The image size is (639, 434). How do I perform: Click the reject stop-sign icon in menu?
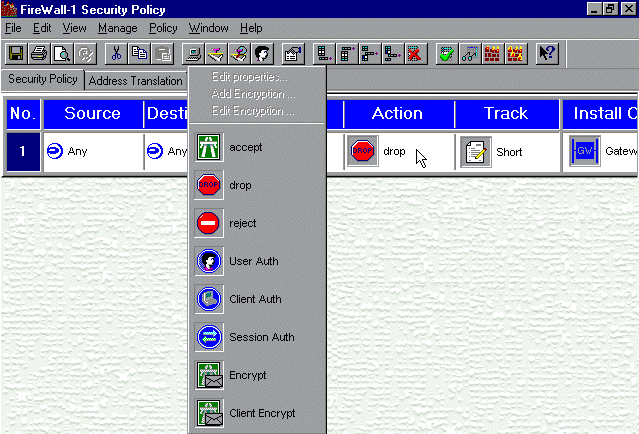[209, 223]
